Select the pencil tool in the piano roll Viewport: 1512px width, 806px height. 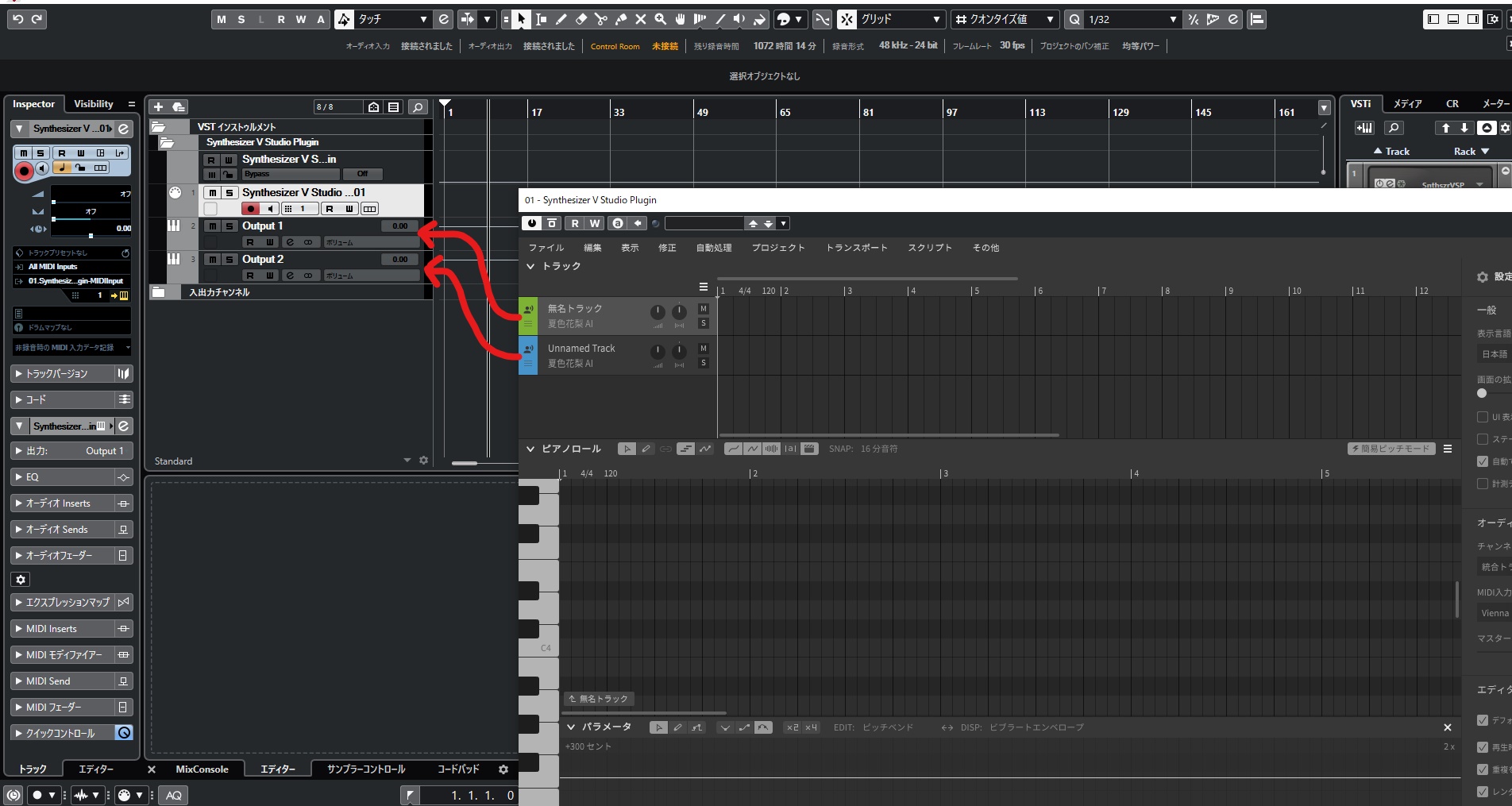(646, 449)
